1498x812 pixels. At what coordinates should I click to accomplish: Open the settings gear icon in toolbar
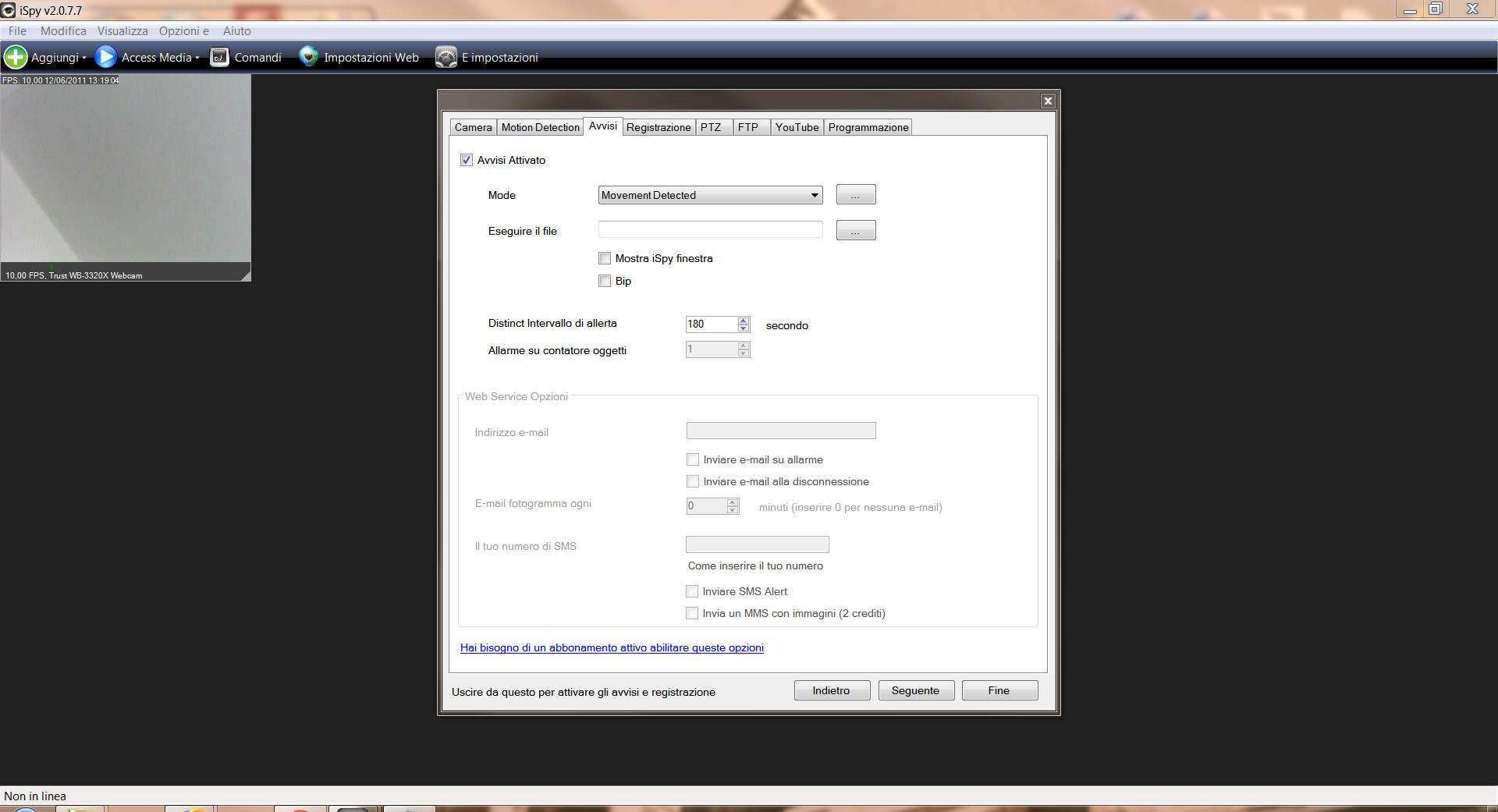(445, 57)
